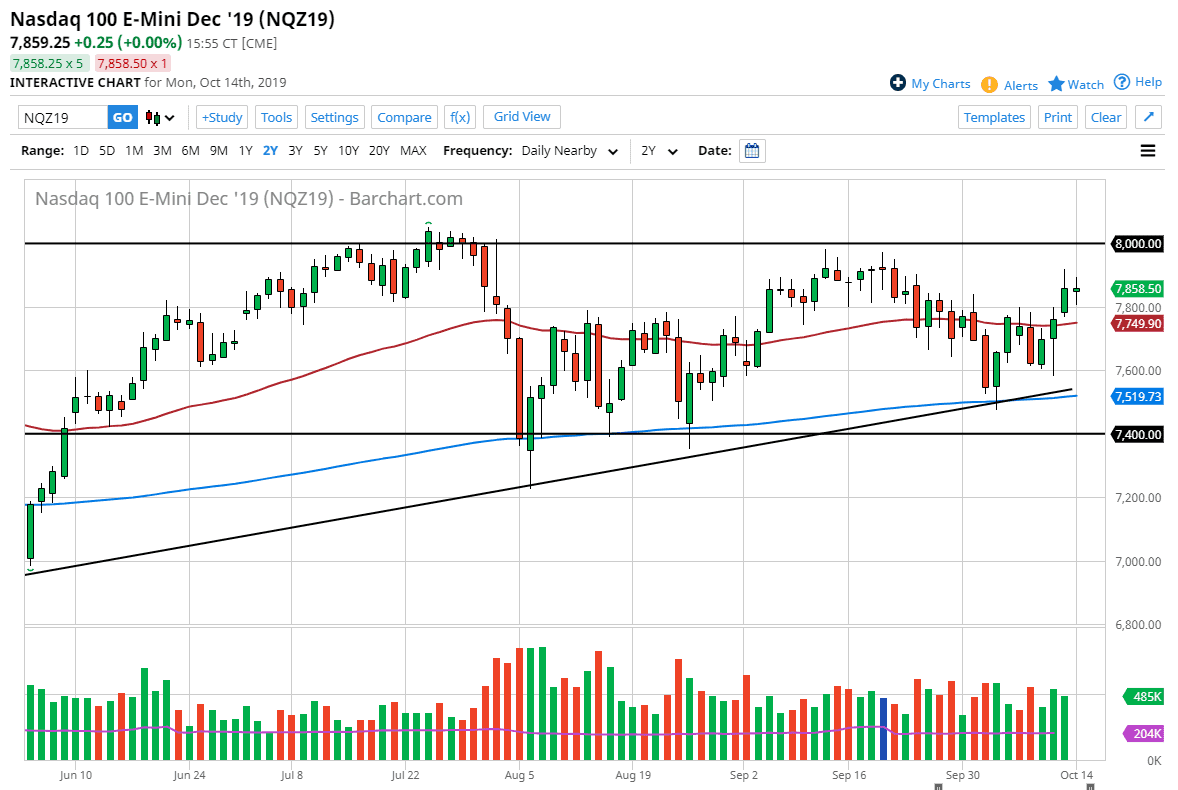
Task: Open the Frequency Daily Nearby dropdown
Action: coord(566,150)
